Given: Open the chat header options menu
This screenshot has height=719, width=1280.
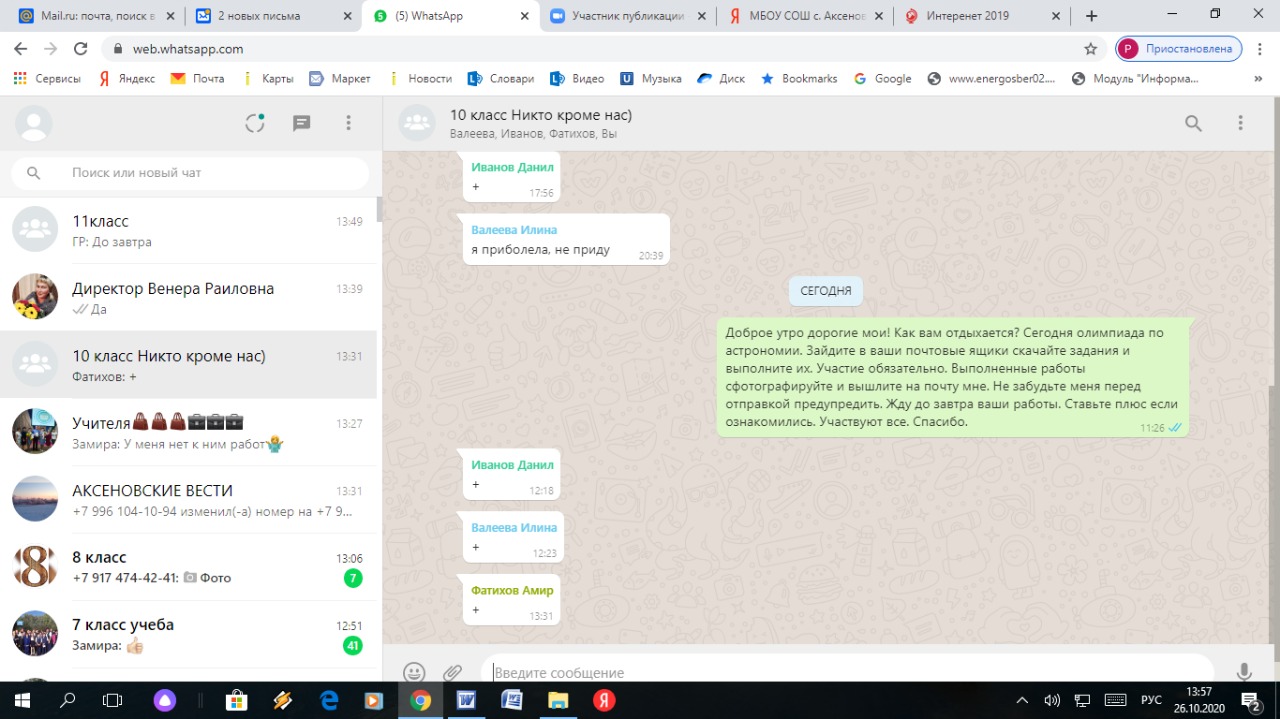Looking at the screenshot, I should click(x=1240, y=123).
